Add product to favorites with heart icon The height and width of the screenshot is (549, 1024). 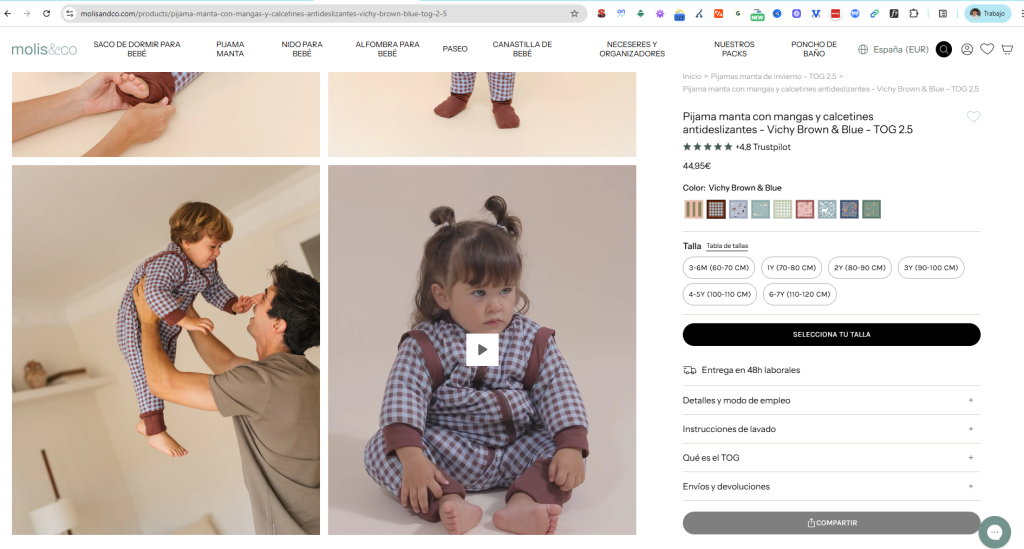click(973, 117)
